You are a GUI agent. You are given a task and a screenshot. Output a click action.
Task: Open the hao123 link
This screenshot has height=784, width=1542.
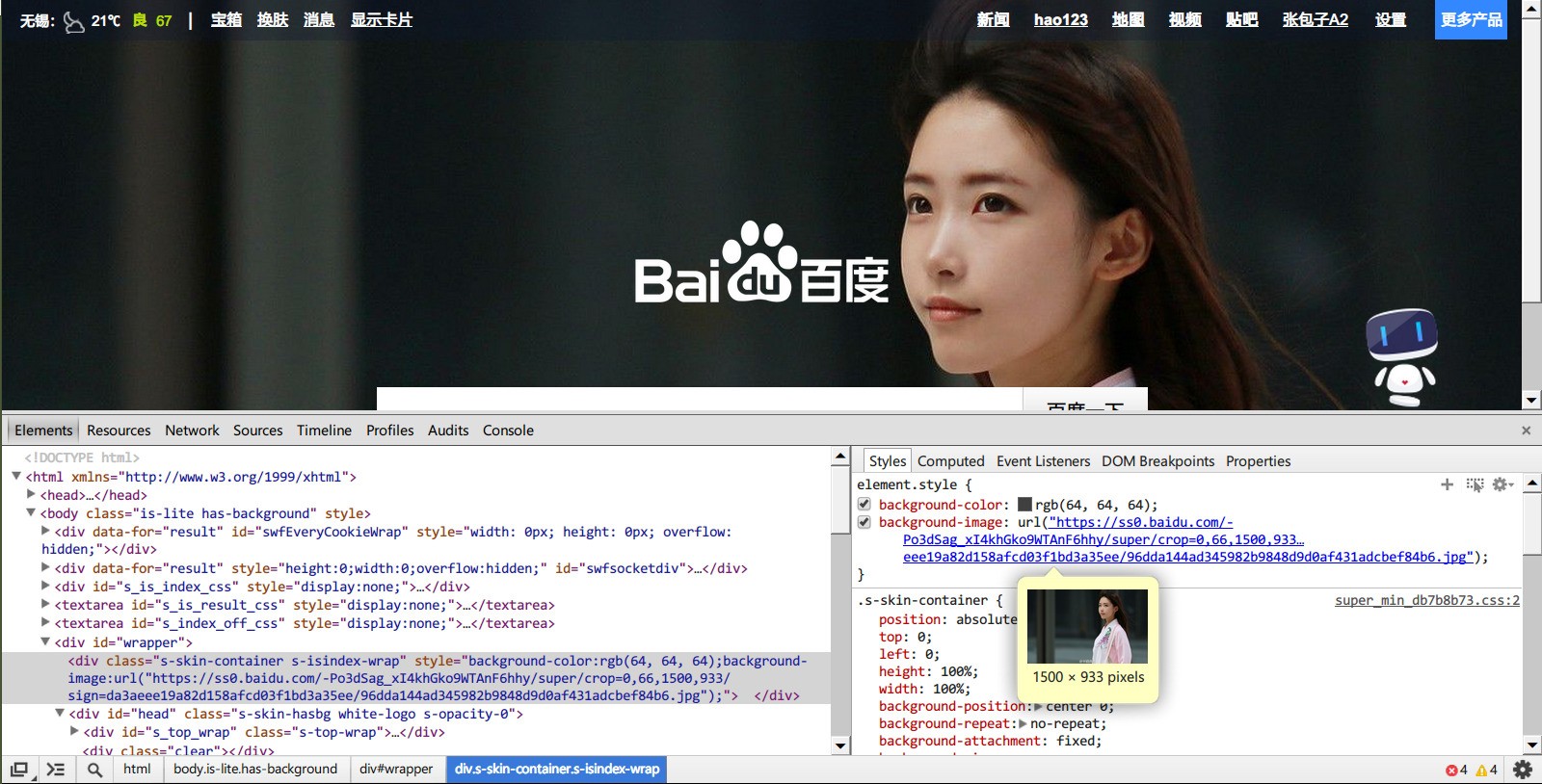point(1061,19)
